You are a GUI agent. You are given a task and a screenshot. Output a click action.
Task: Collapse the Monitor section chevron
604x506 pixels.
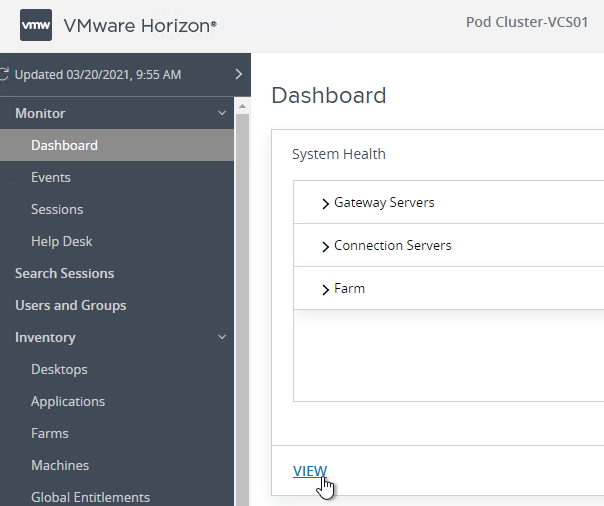coord(222,113)
